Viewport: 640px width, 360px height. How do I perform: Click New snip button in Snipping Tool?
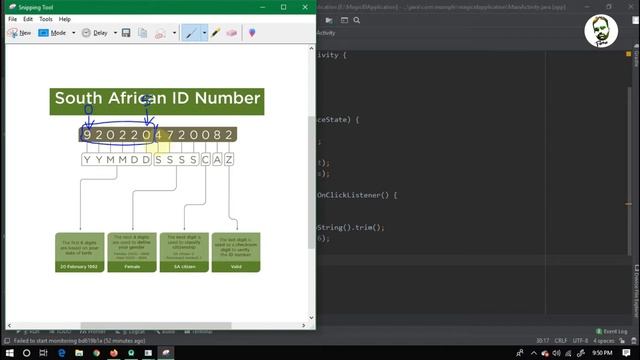coord(19,33)
